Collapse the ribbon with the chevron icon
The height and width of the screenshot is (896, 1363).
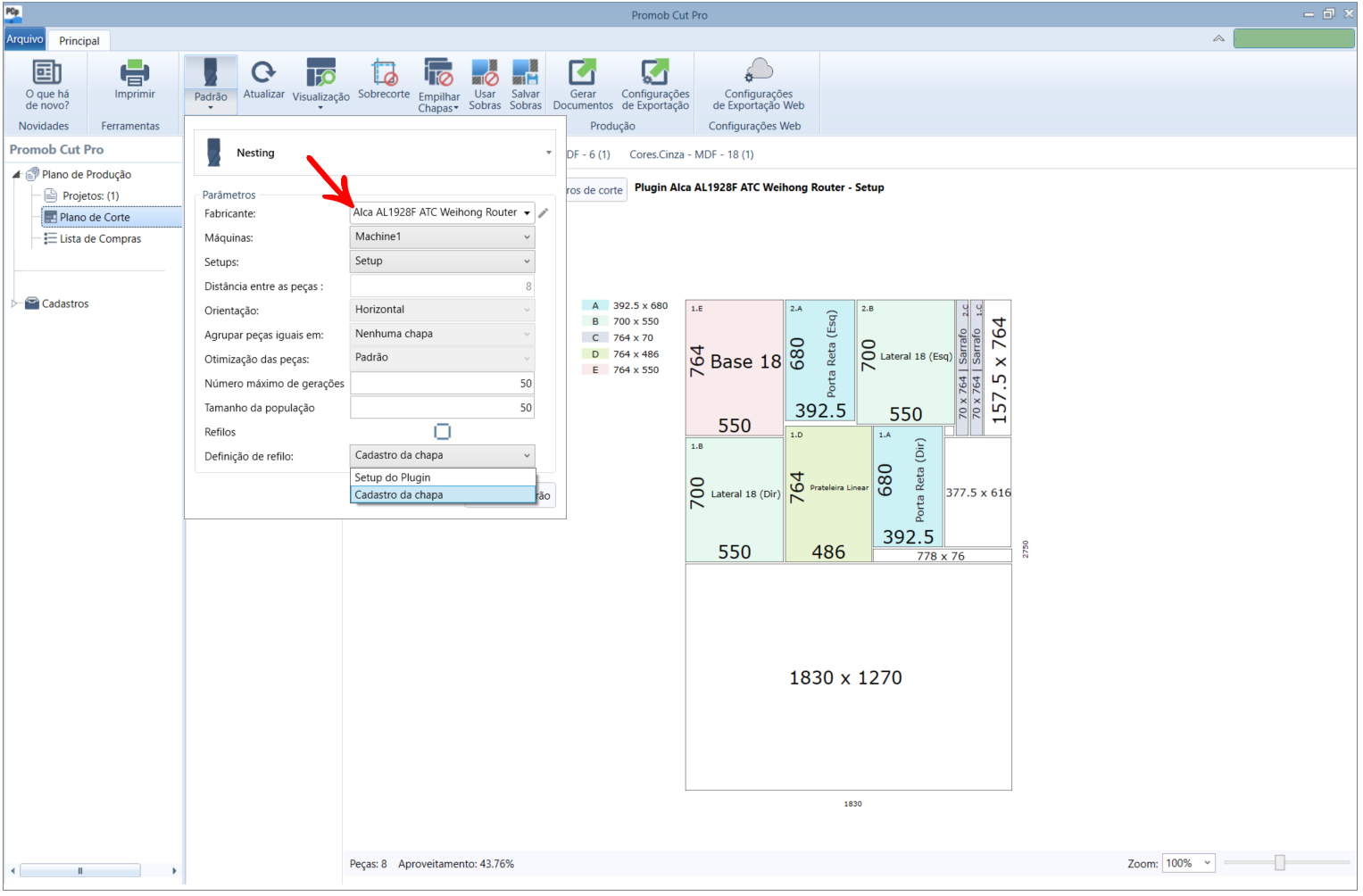click(x=1218, y=38)
